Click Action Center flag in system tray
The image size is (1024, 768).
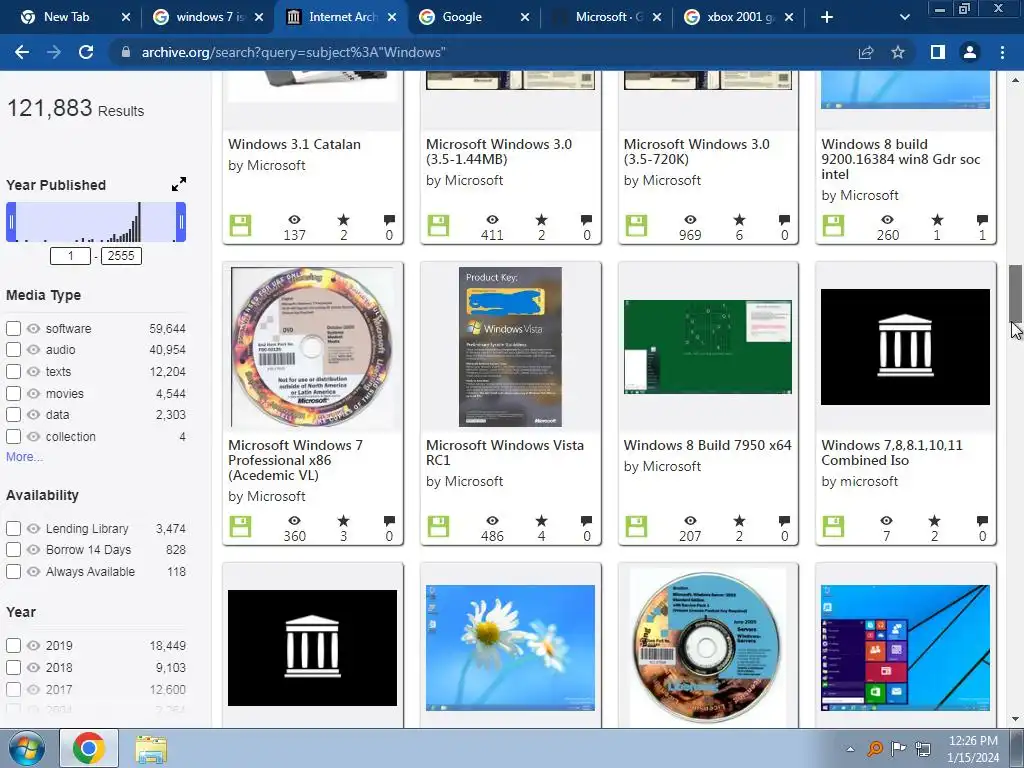coord(899,748)
